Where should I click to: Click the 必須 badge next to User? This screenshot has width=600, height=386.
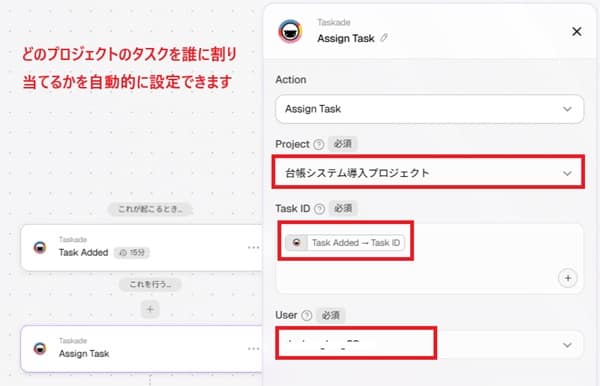point(331,315)
